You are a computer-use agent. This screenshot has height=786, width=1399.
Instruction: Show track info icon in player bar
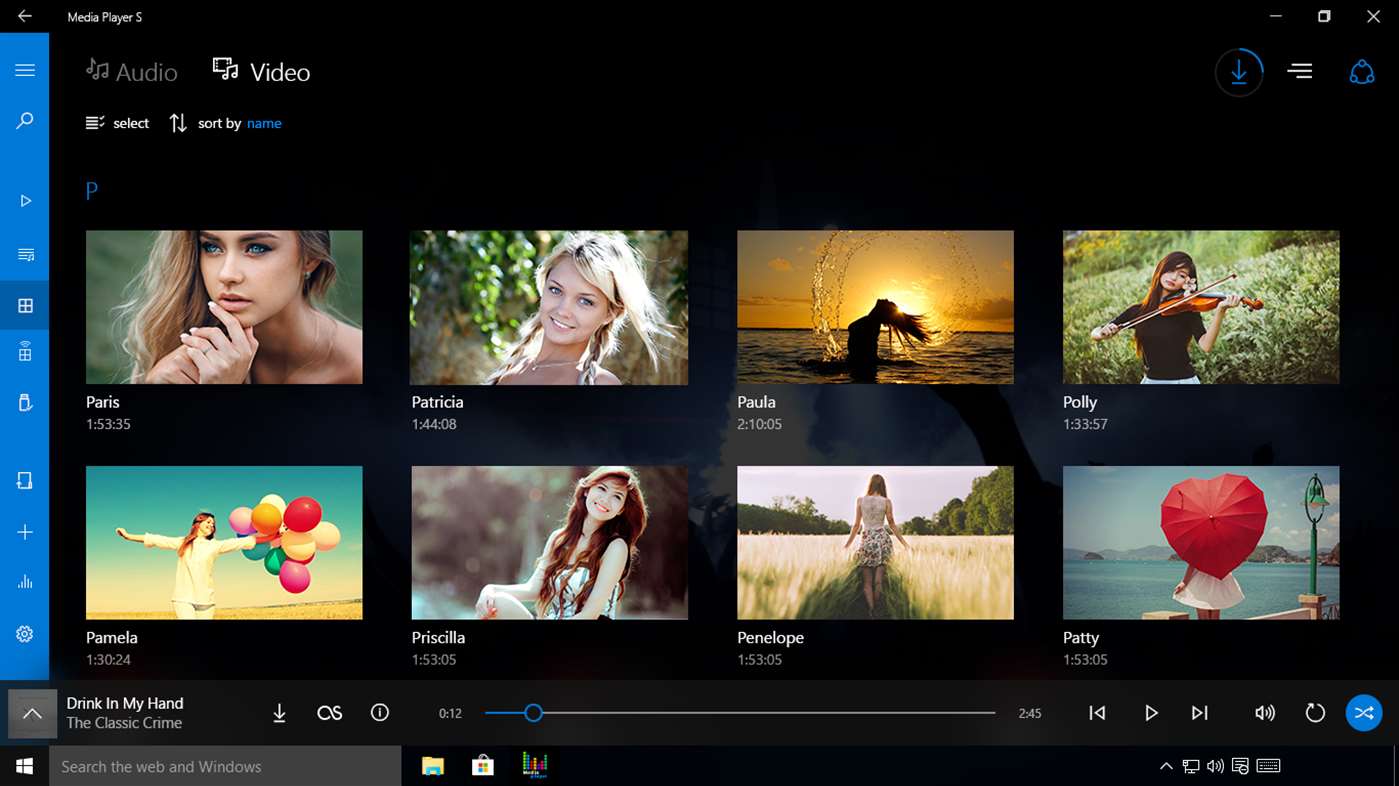(x=380, y=713)
